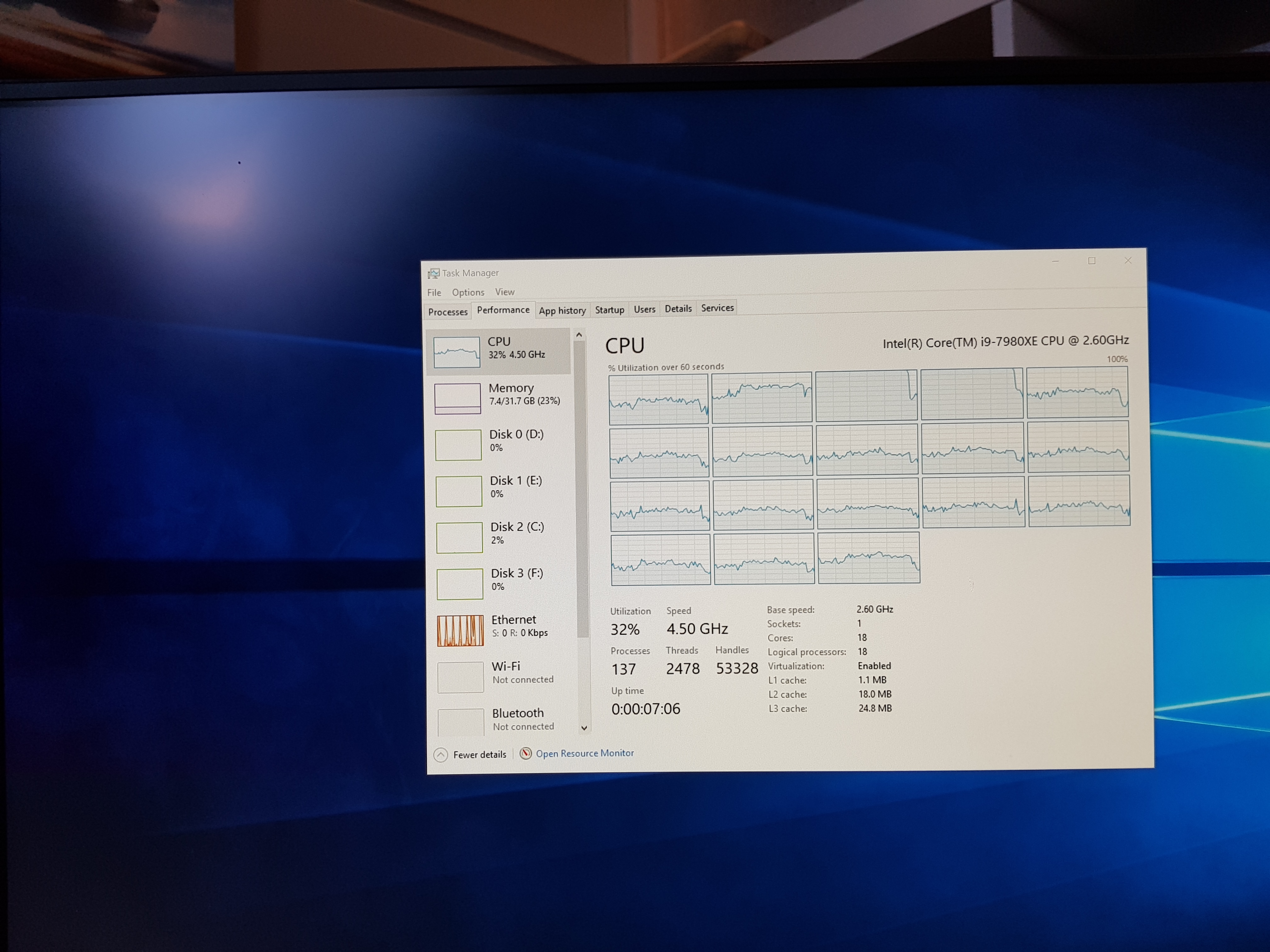This screenshot has width=1270, height=952.
Task: Select the CPU mini graph in sidebar
Action: [x=456, y=352]
